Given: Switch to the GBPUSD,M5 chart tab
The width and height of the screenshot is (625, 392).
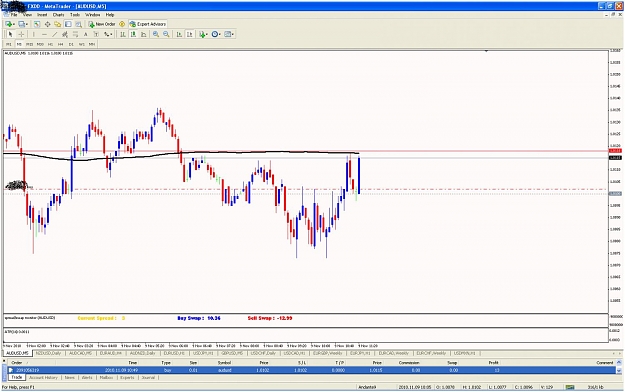Looking at the screenshot, I should coord(232,353).
